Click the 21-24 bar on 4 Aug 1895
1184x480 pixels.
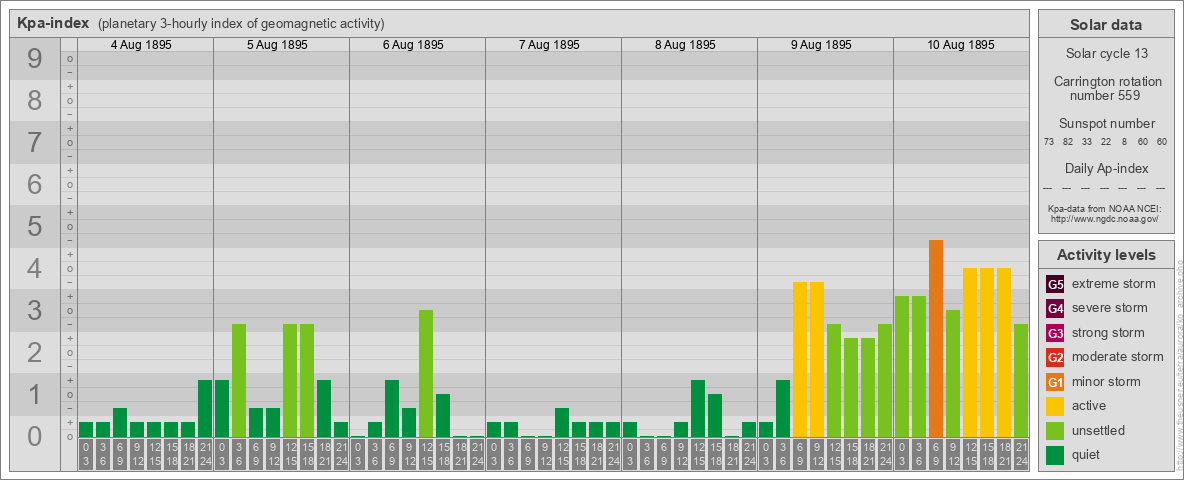(205, 409)
